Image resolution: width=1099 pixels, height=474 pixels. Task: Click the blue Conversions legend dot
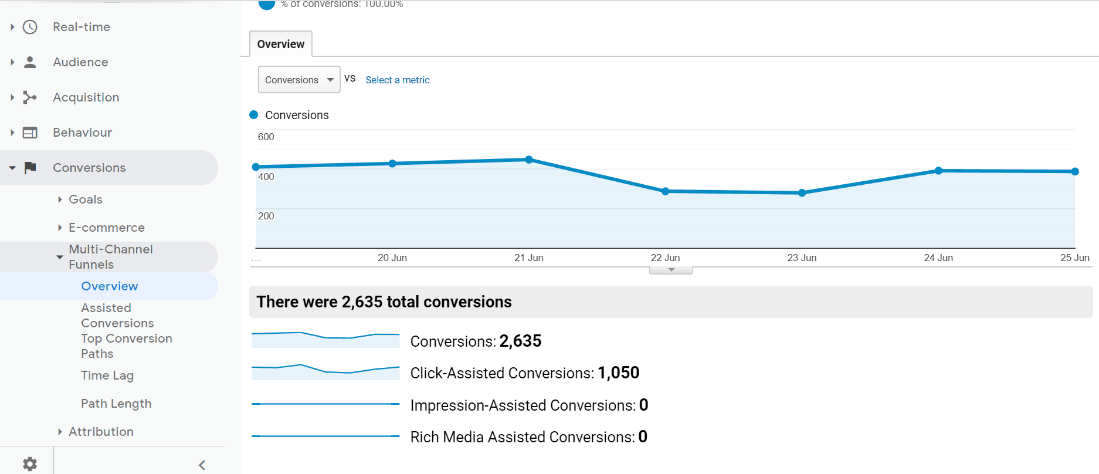[254, 114]
